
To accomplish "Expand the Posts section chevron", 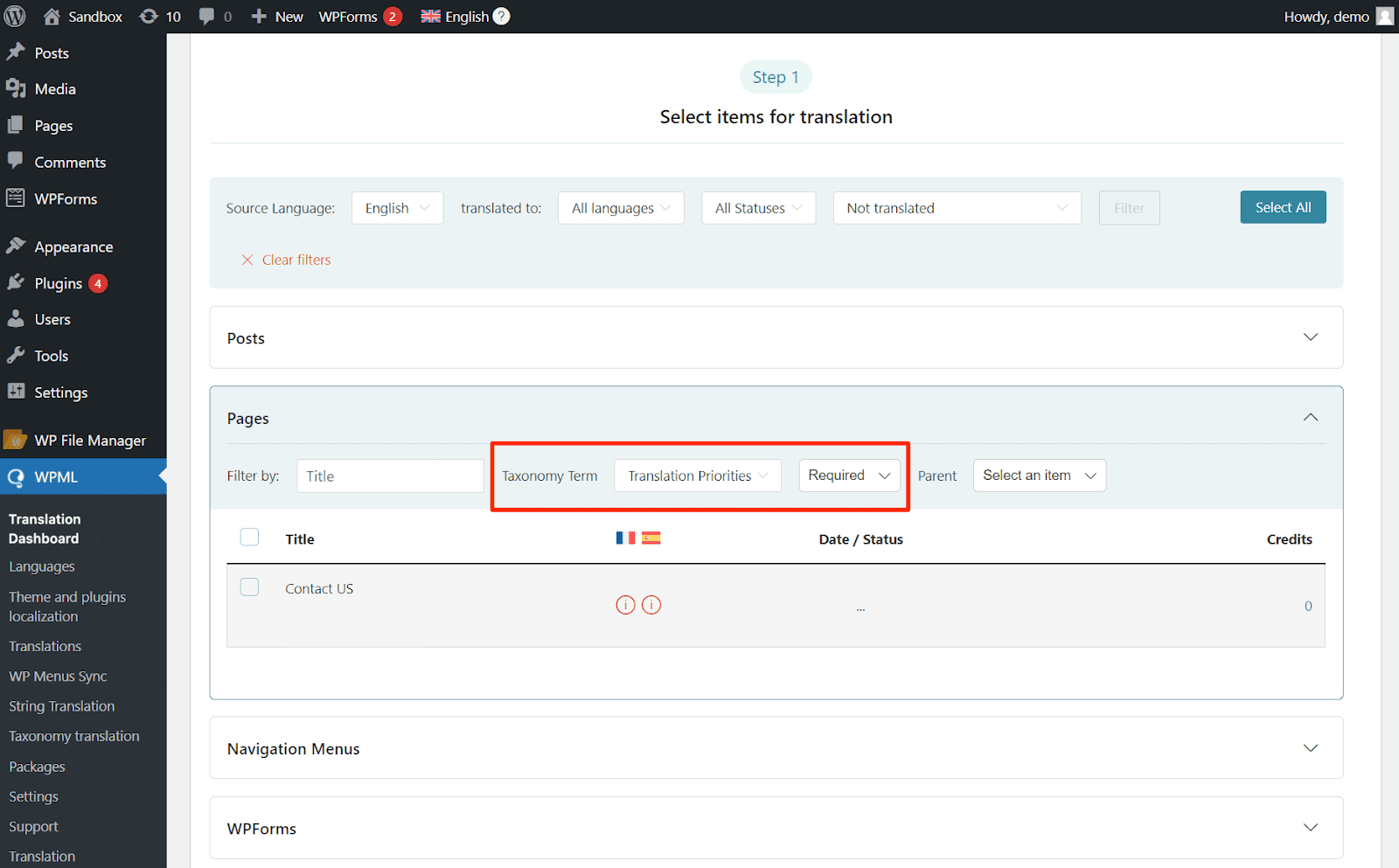I will 1311,337.
